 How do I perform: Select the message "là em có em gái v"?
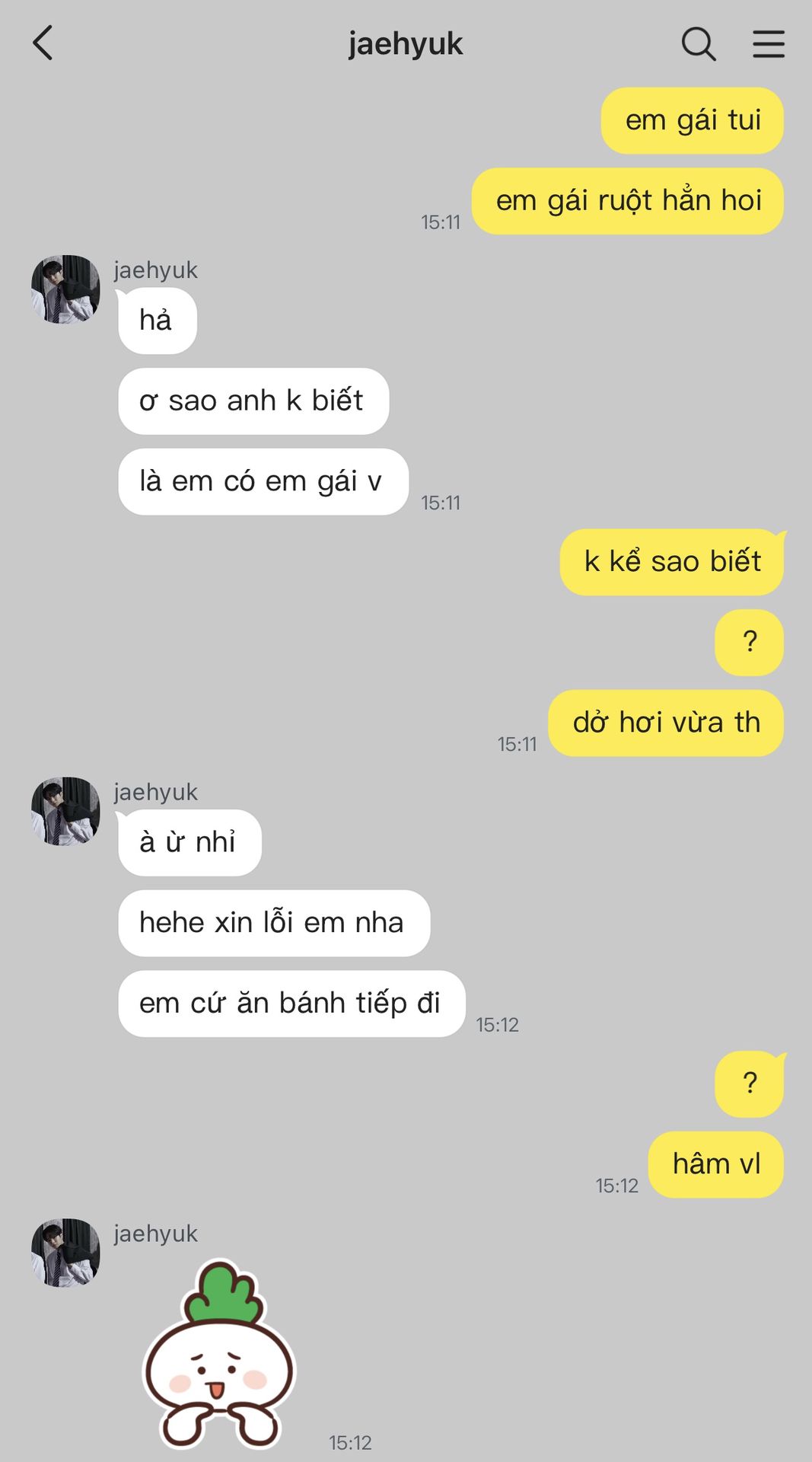[263, 482]
